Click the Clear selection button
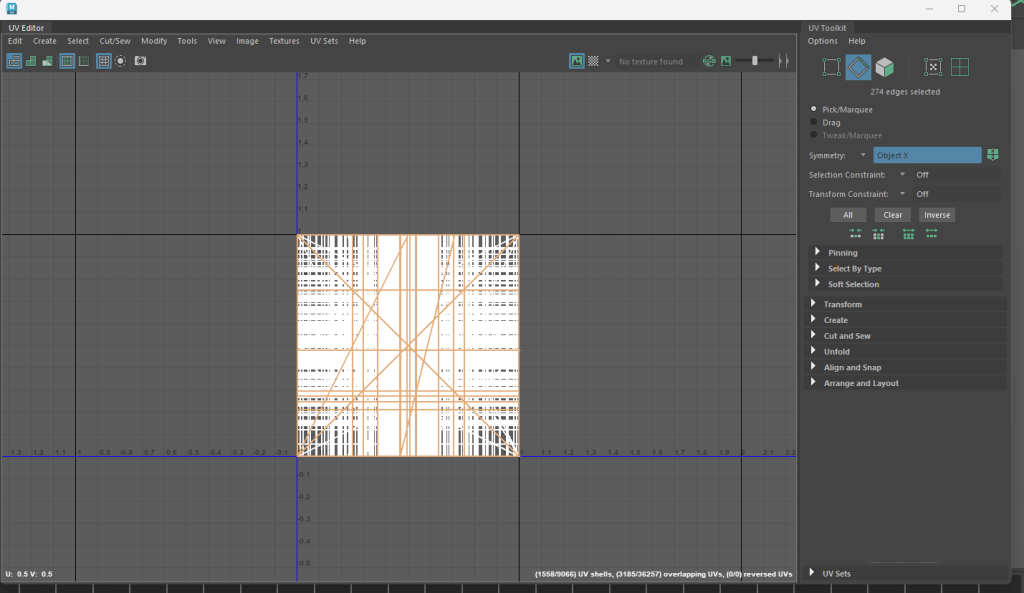The image size is (1024, 593). 892,215
